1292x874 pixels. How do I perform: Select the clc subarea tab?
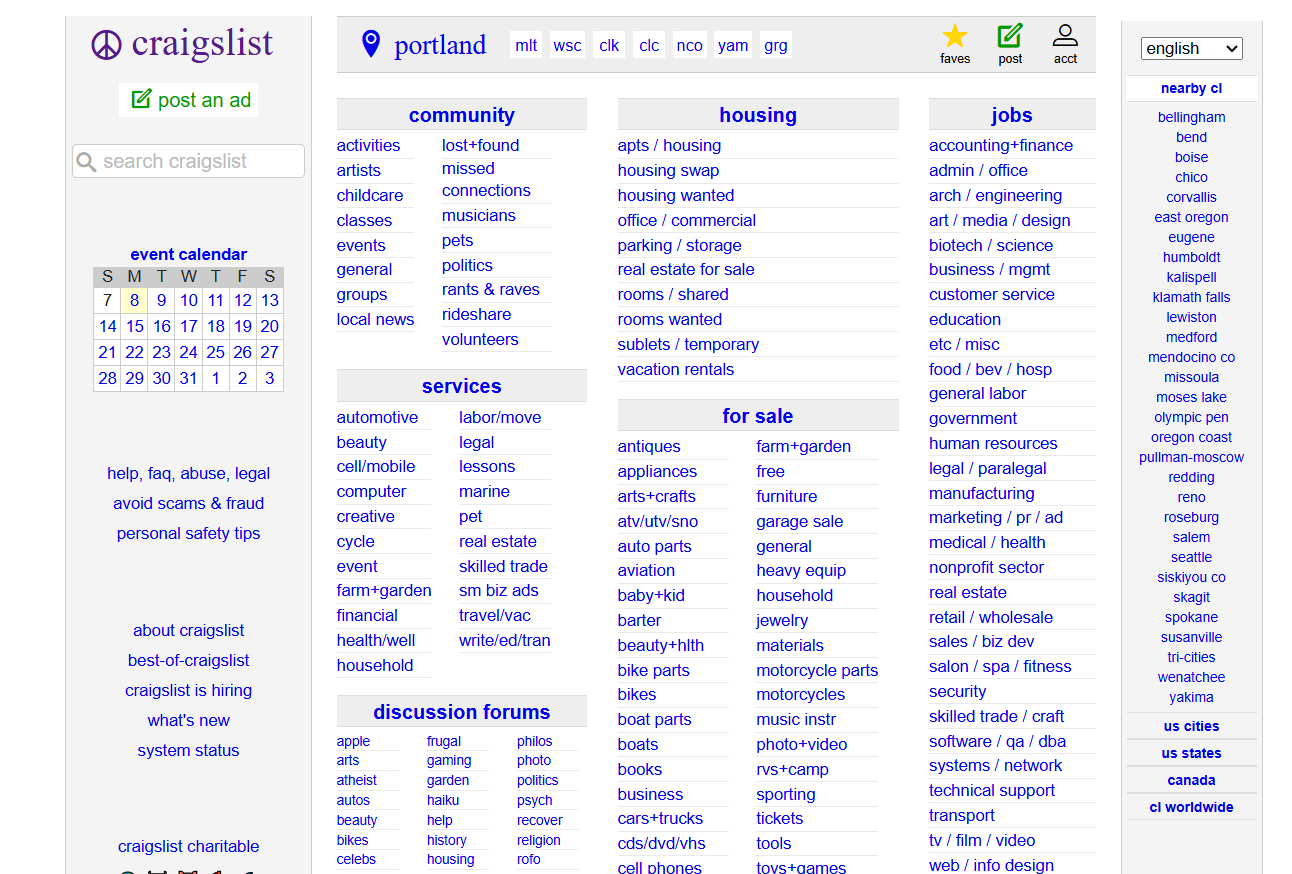(649, 45)
